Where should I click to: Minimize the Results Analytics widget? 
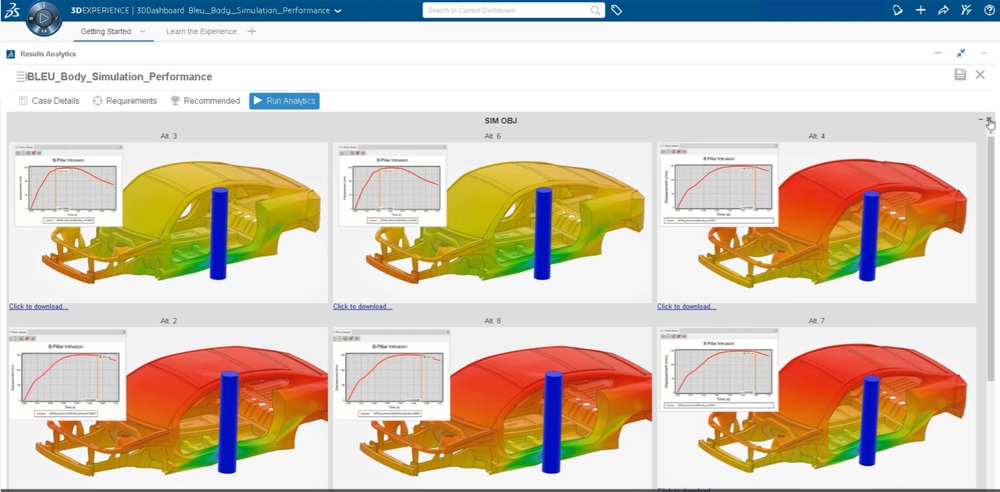938,54
